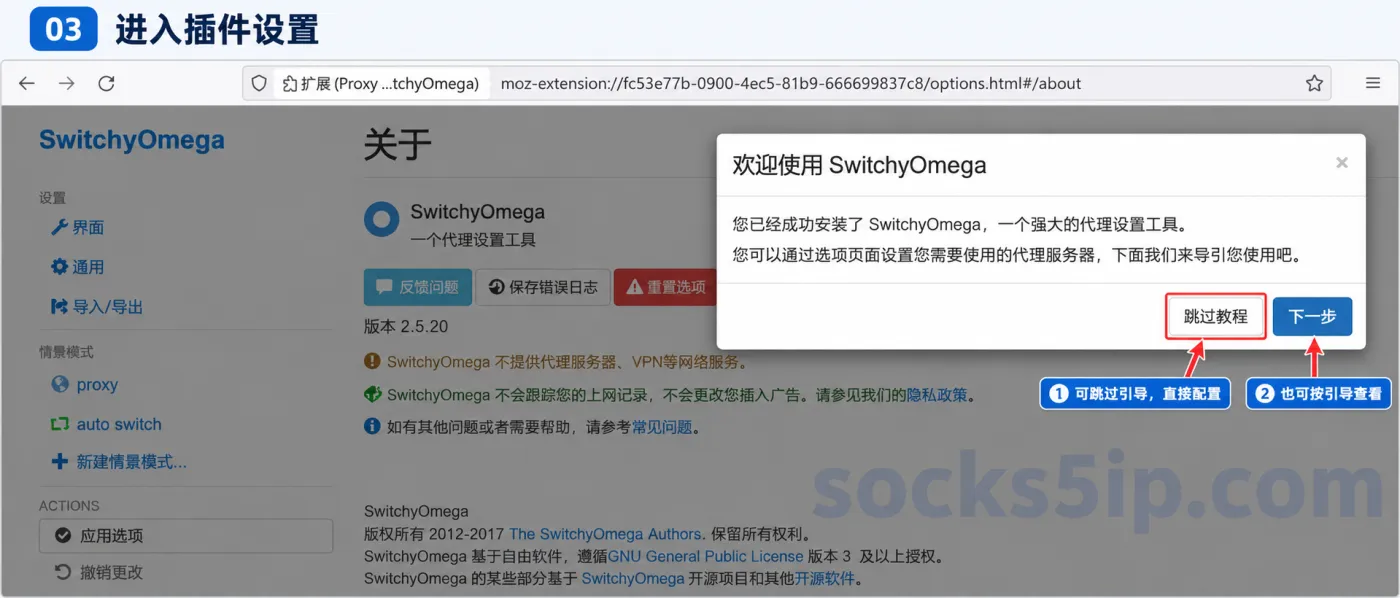The height and width of the screenshot is (598, 1400).
Task: Click the checkmark icon in 应用选项
Action: pos(63,536)
